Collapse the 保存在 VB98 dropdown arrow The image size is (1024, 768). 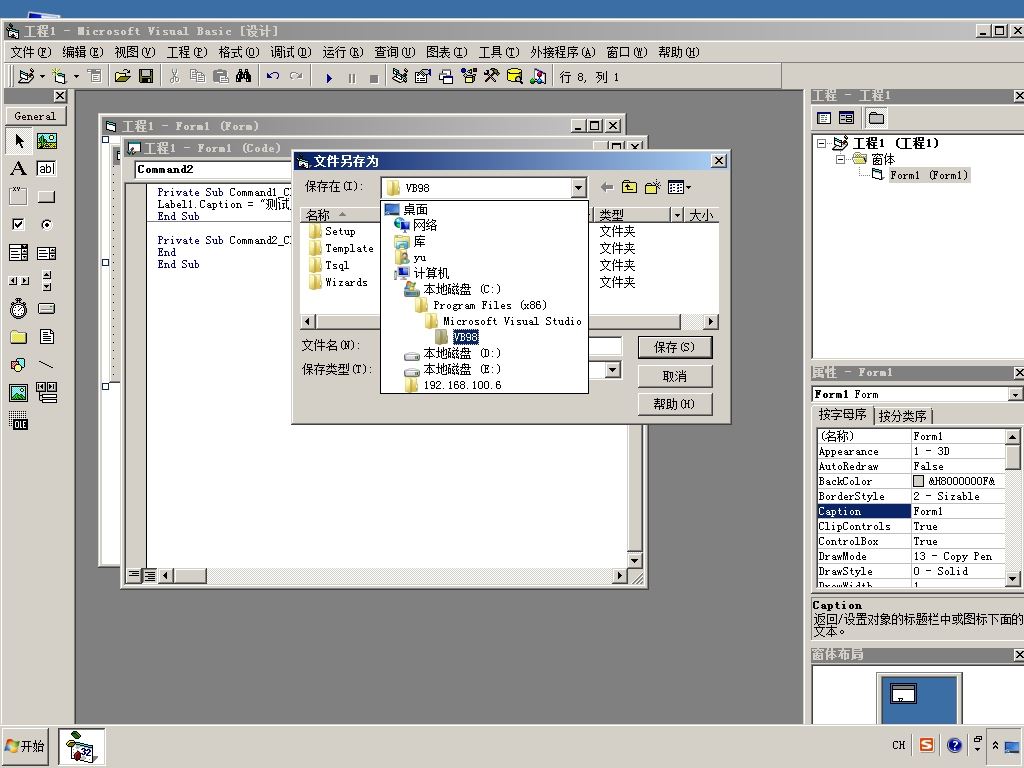pyautogui.click(x=579, y=188)
